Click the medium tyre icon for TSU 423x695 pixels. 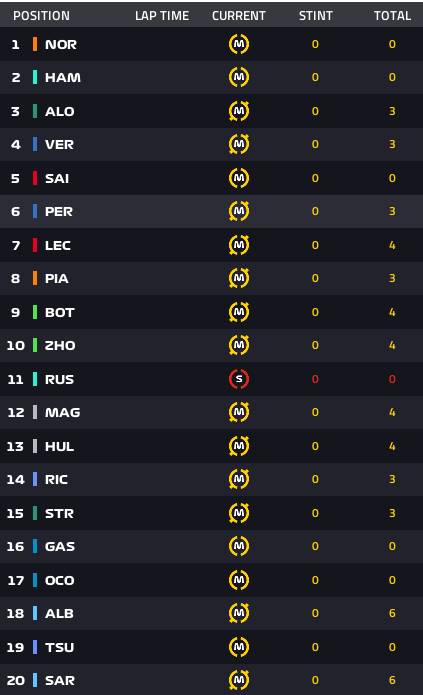pos(239,647)
